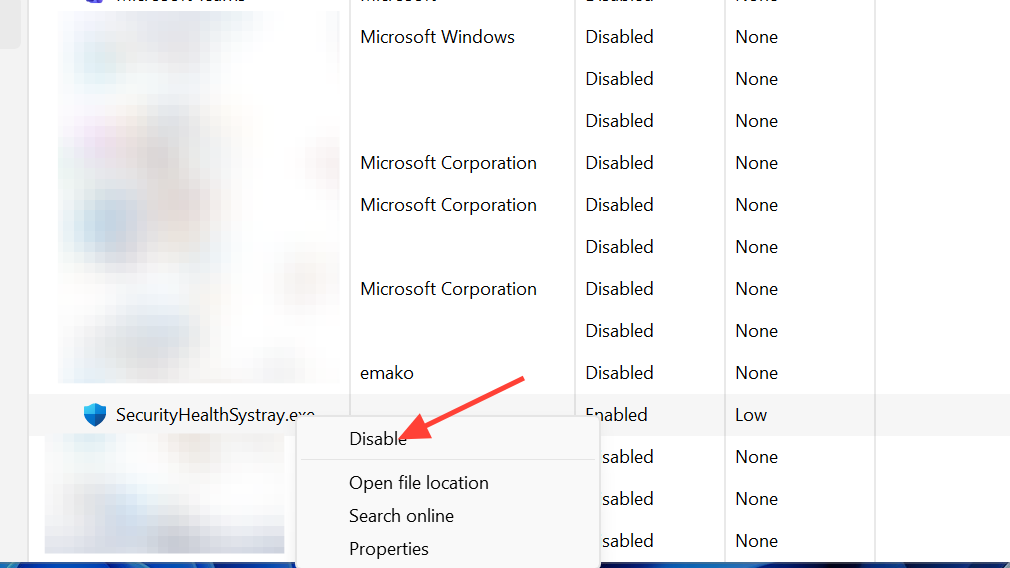Select the lowest Microsoft Corporation publisher entry

pos(448,289)
